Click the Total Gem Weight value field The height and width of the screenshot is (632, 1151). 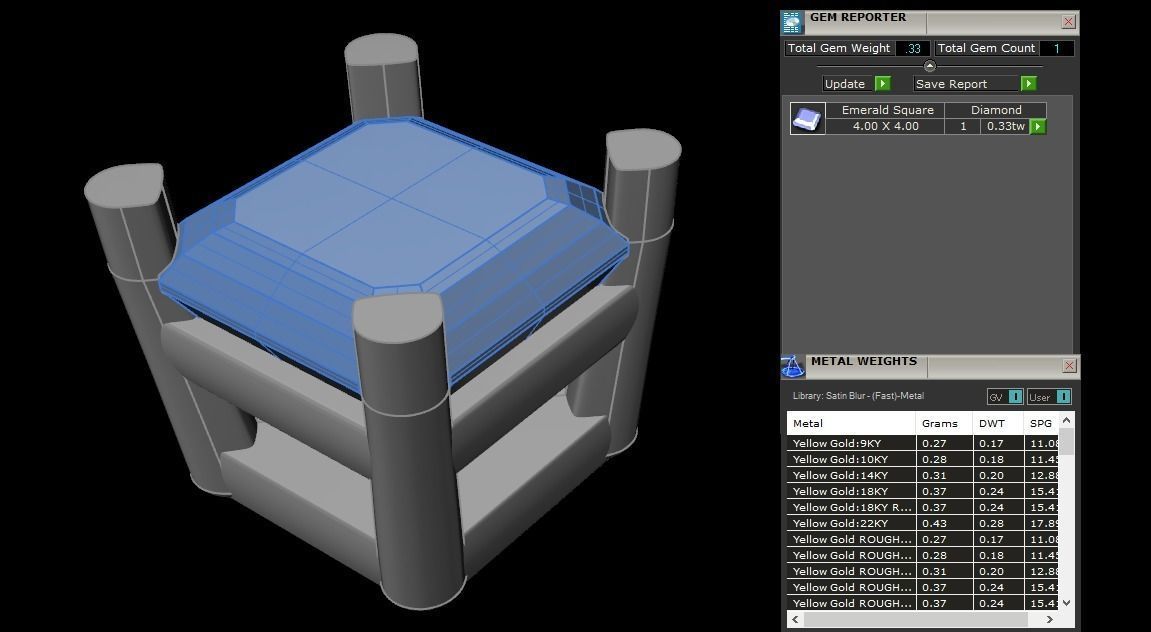tap(913, 48)
